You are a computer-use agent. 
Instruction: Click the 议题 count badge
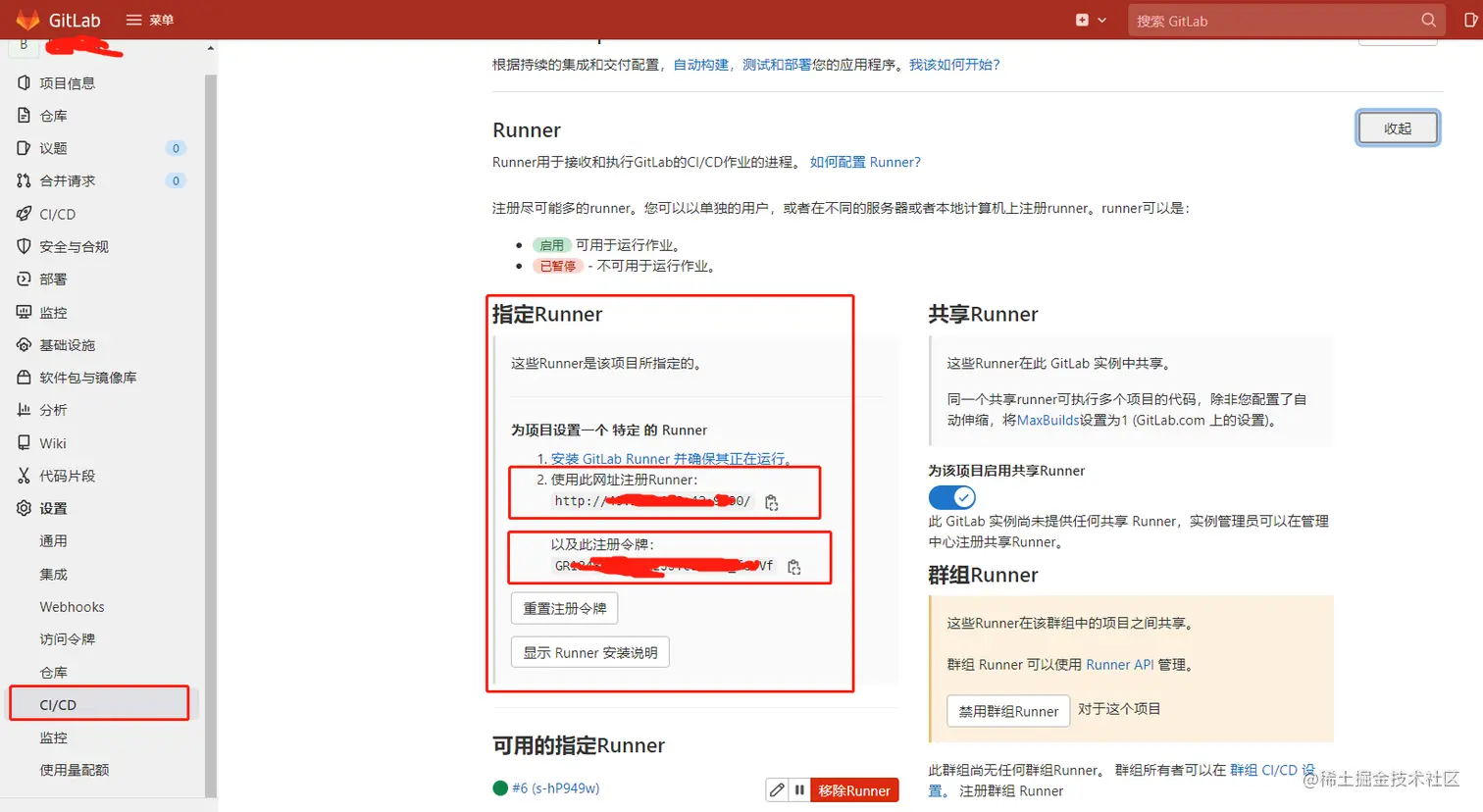point(176,148)
